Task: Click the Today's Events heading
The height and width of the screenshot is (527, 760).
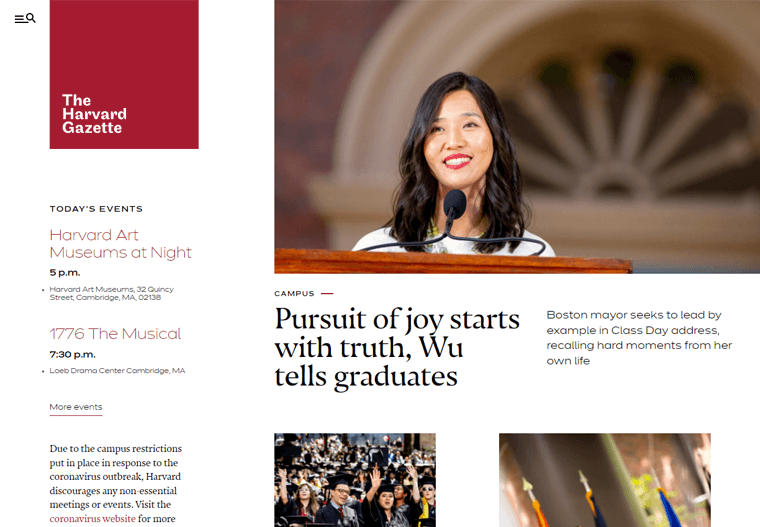Action: coord(96,209)
